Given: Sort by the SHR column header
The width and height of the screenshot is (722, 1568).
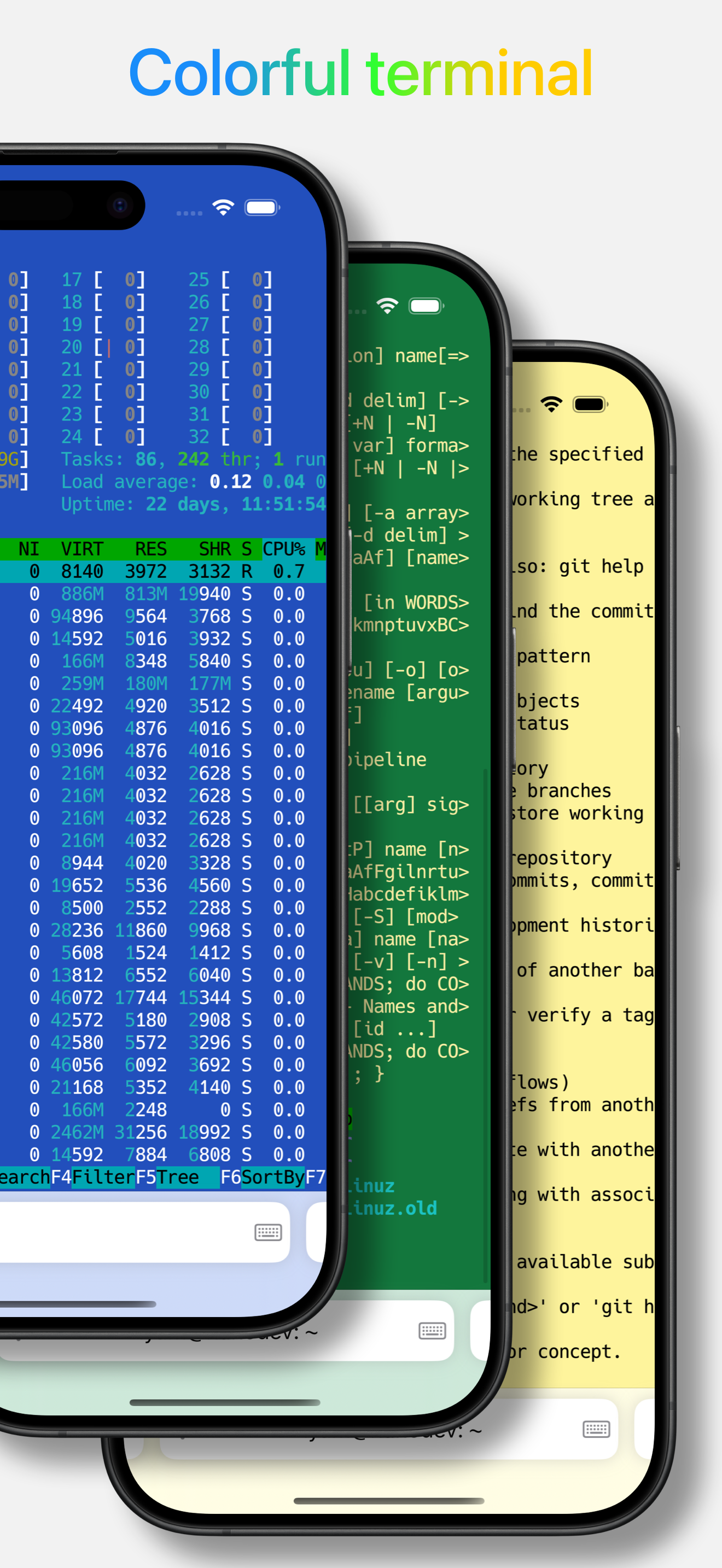Looking at the screenshot, I should click(215, 549).
